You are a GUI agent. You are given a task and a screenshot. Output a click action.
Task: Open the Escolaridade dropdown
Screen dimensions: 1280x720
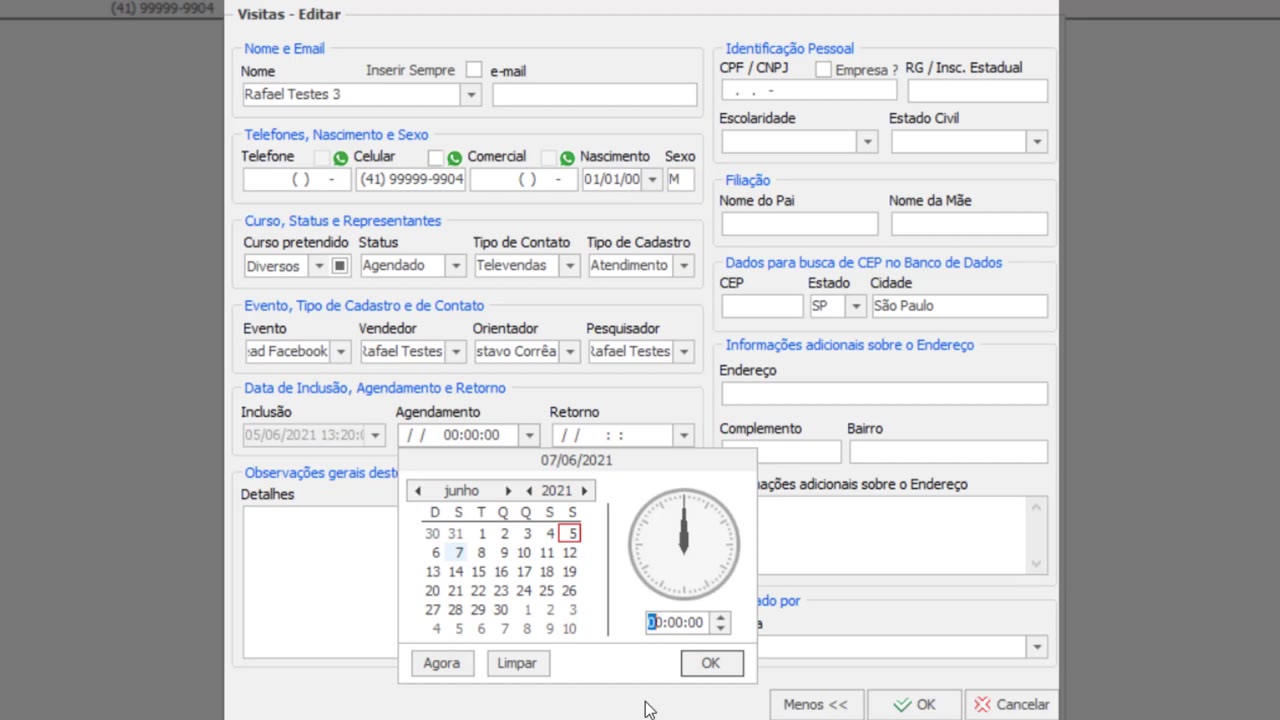867,142
